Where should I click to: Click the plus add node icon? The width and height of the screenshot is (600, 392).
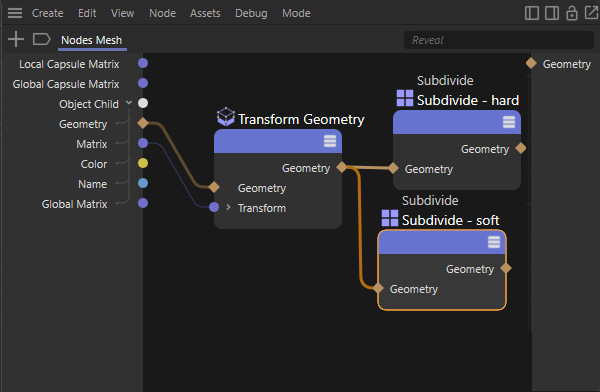pyautogui.click(x=16, y=39)
